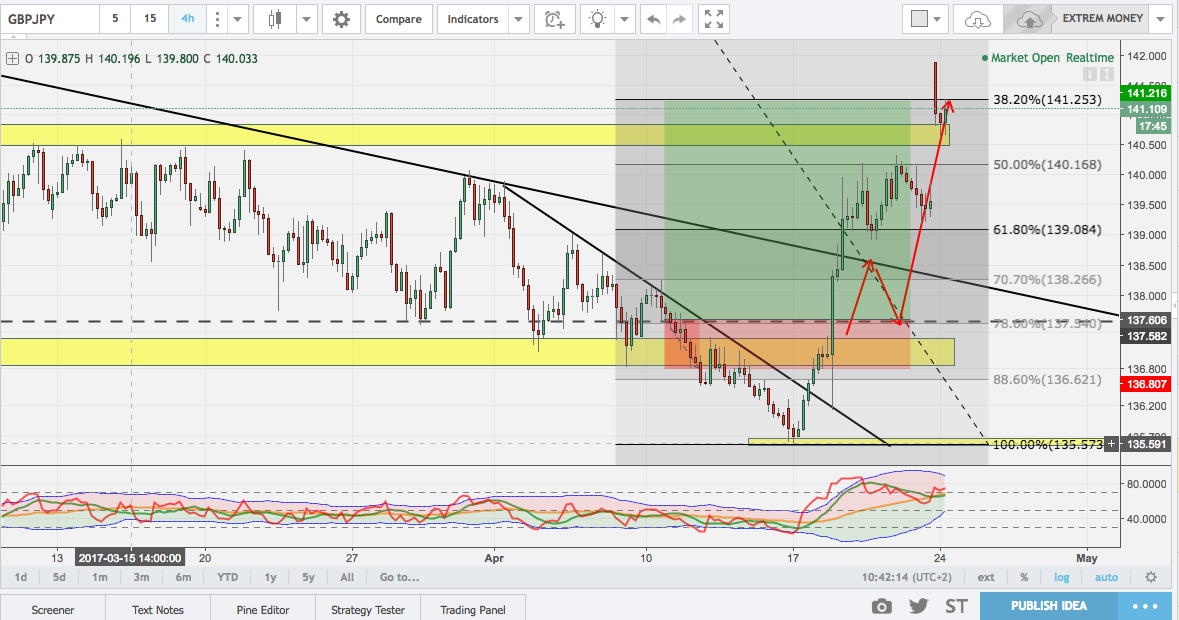Enter fullscreen mode
This screenshot has height=620, width=1179.
click(x=712, y=19)
